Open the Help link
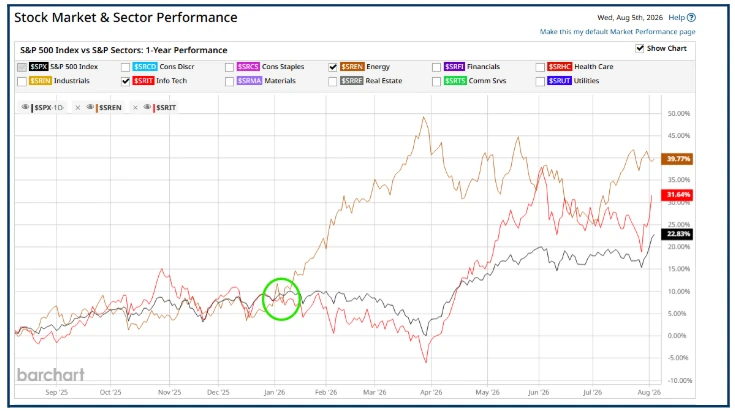Image resolution: width=735 pixels, height=411 pixels. tap(676, 17)
